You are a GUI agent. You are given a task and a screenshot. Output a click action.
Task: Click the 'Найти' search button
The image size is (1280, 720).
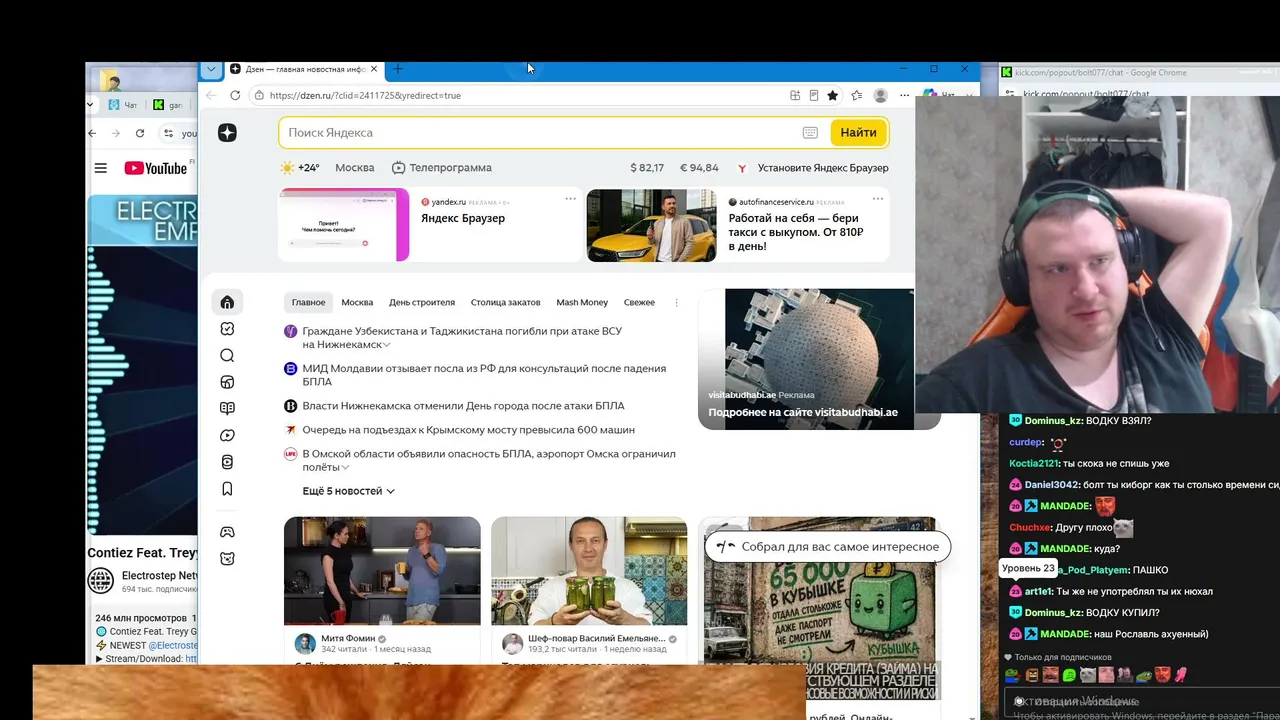(858, 133)
